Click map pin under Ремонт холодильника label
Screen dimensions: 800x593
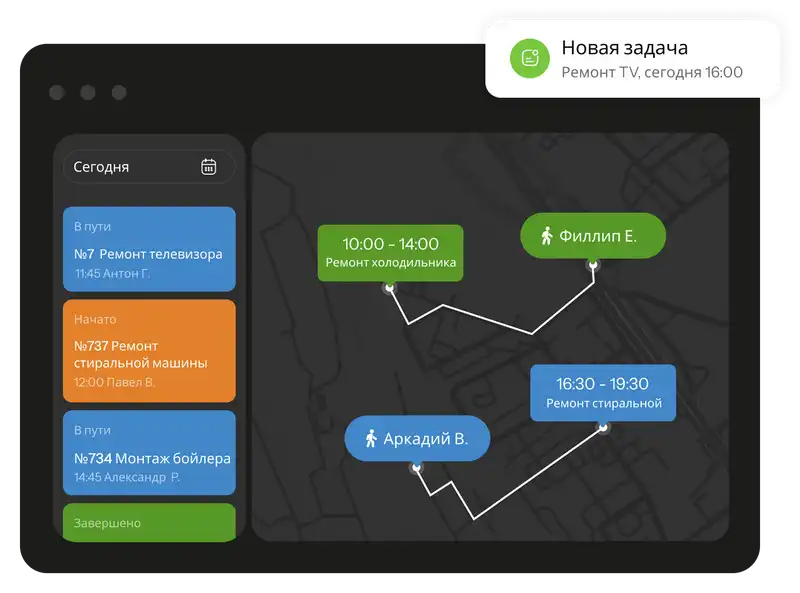click(389, 288)
